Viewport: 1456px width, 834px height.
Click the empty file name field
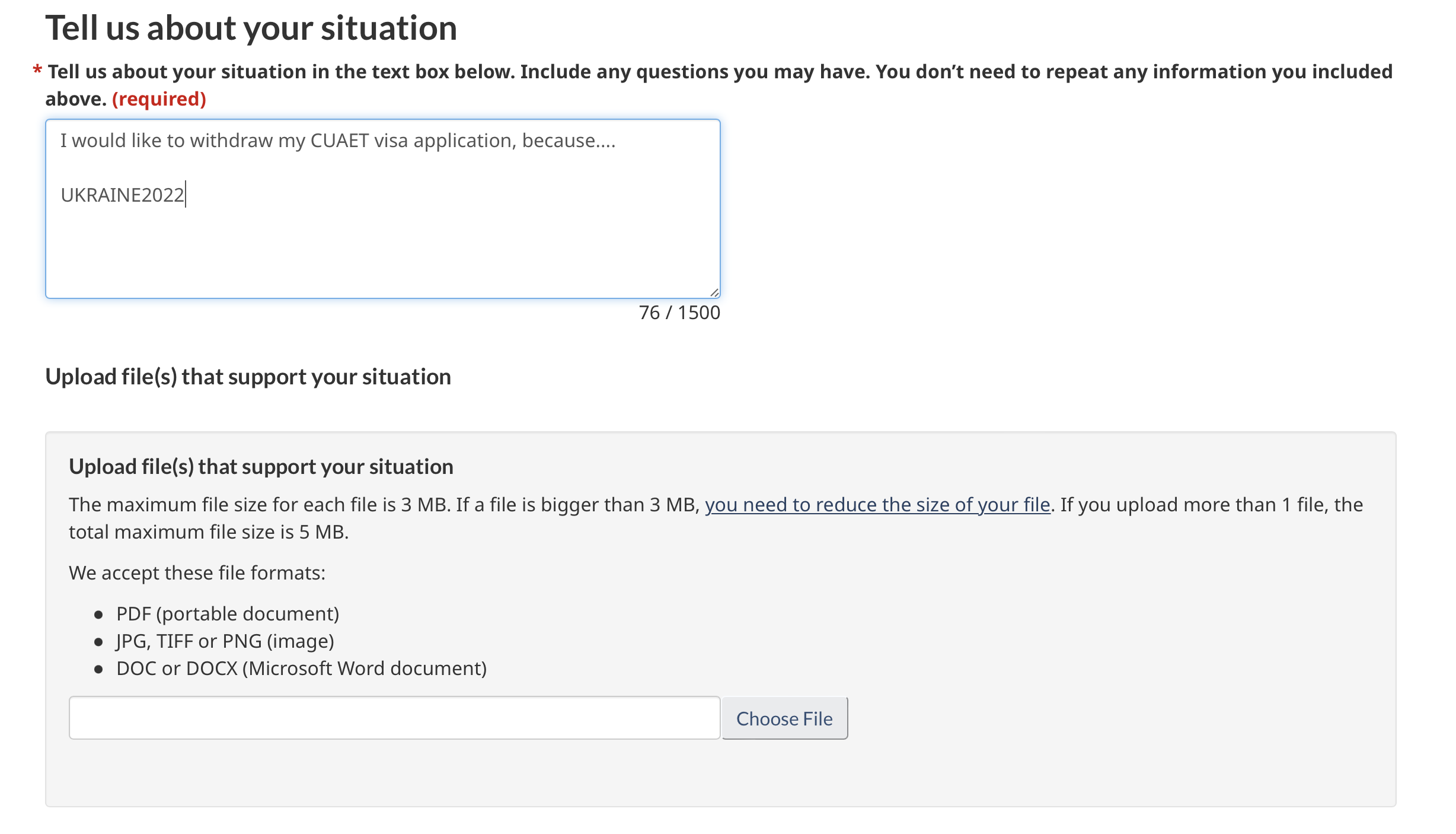[394, 718]
